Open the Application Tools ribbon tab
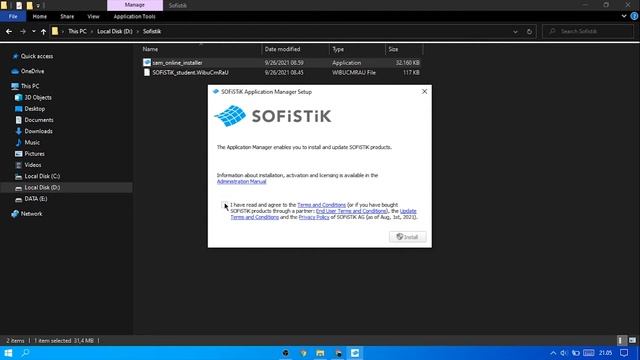This screenshot has height=360, width=640. [x=134, y=16]
